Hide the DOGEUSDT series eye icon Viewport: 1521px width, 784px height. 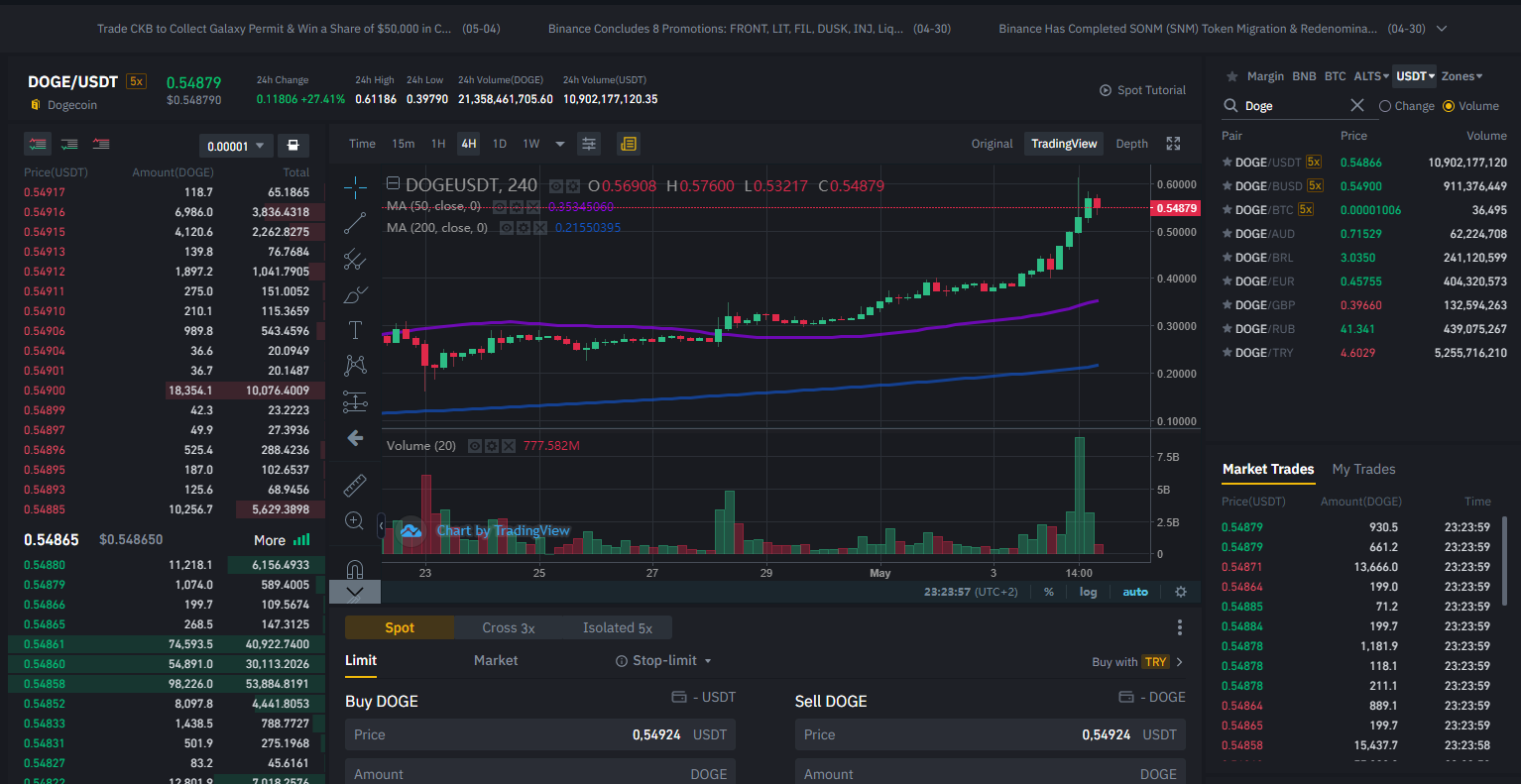557,185
